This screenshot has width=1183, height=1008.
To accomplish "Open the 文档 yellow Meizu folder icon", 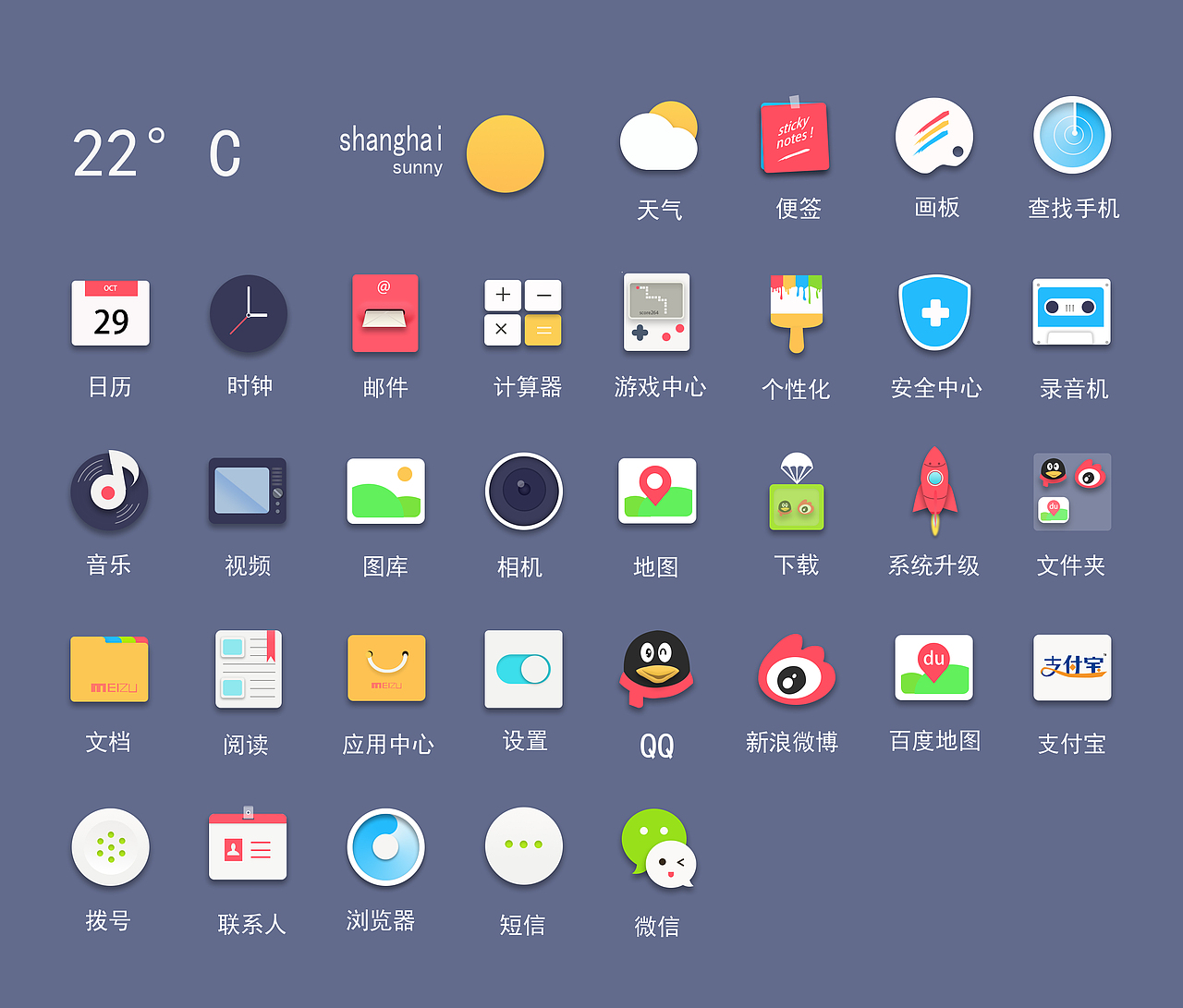I will click(x=109, y=668).
